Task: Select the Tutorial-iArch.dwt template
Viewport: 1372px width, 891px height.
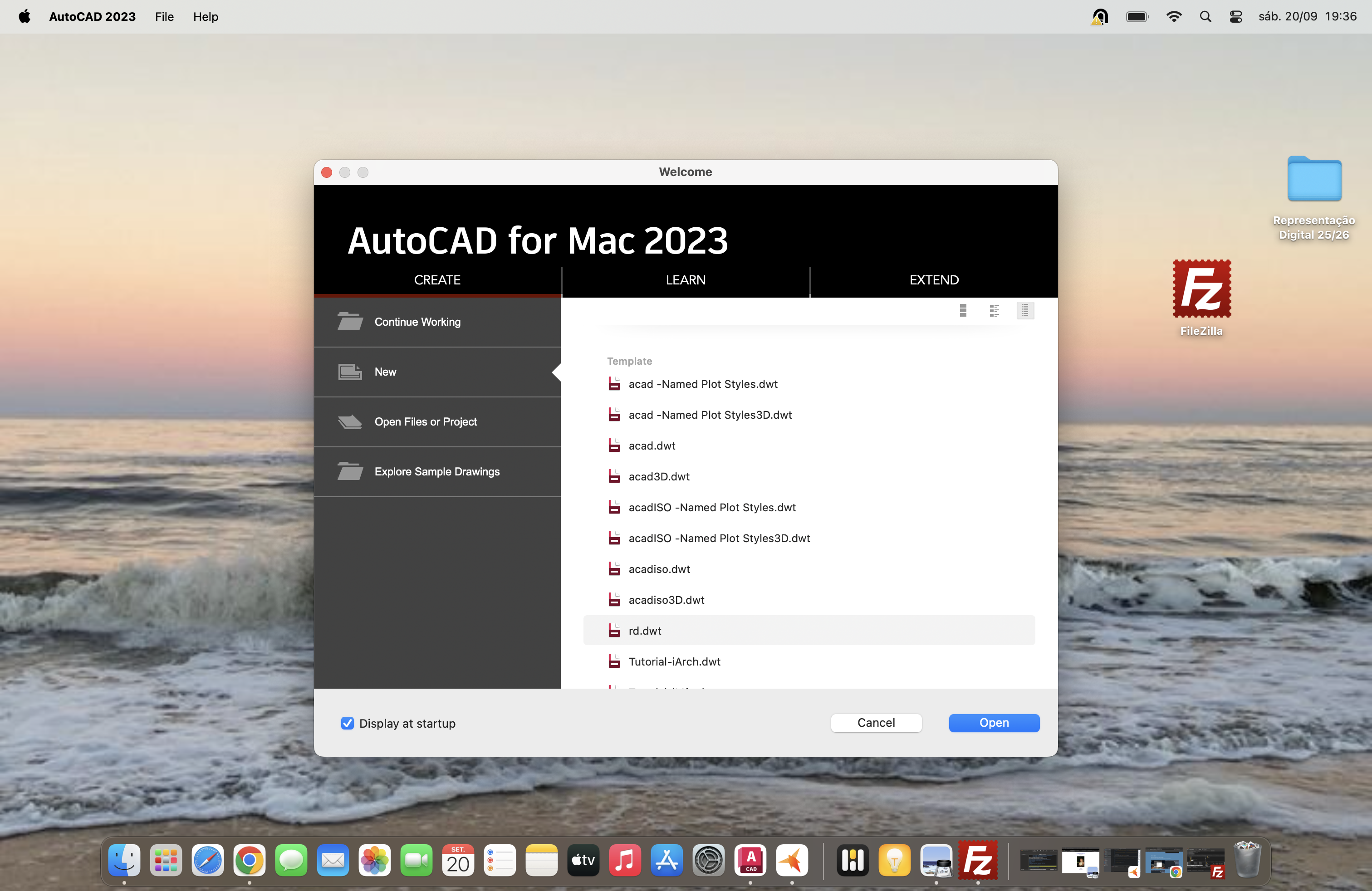Action: [x=675, y=661]
